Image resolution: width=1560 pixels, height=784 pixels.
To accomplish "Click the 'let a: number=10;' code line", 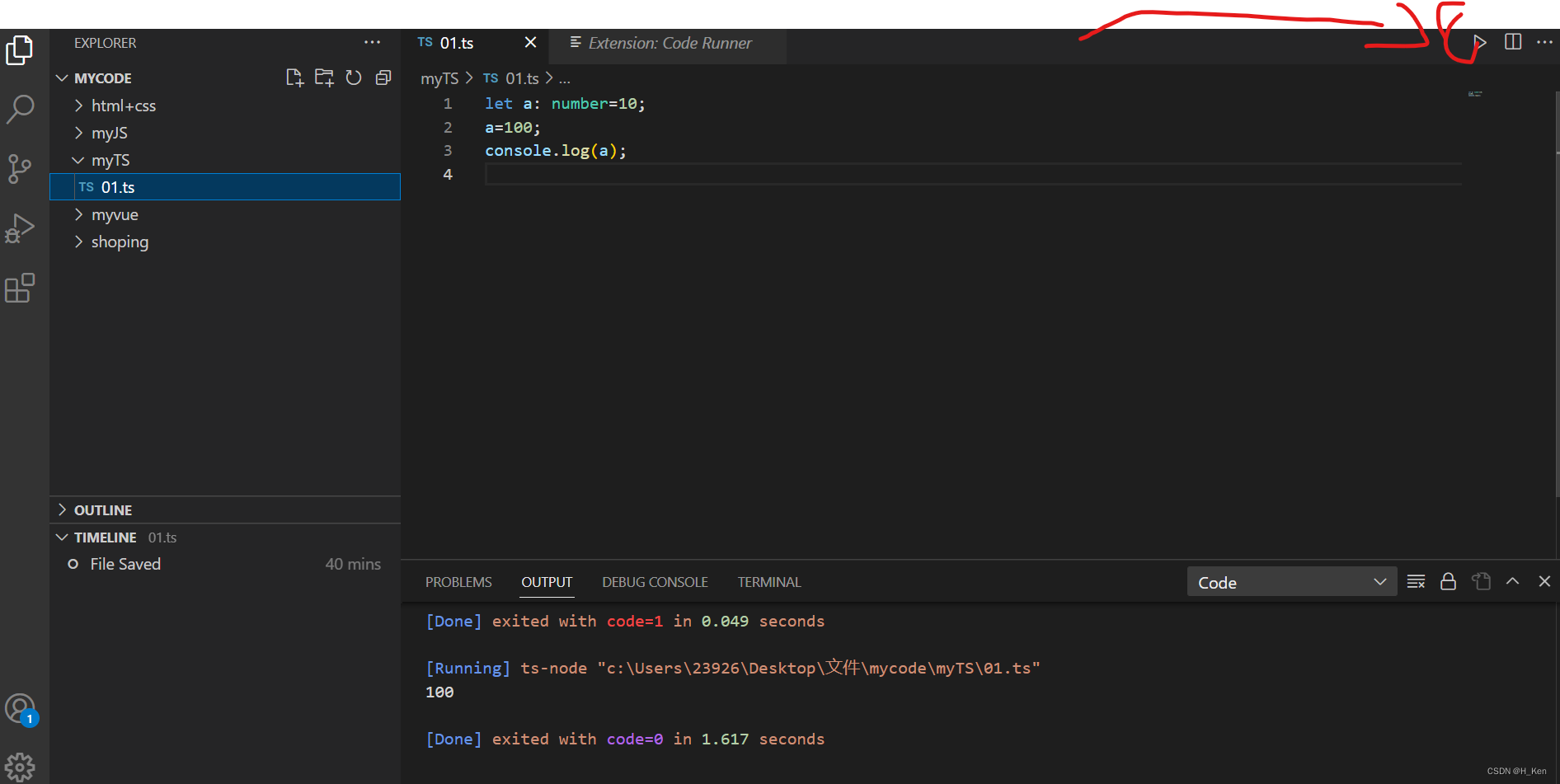I will (565, 104).
